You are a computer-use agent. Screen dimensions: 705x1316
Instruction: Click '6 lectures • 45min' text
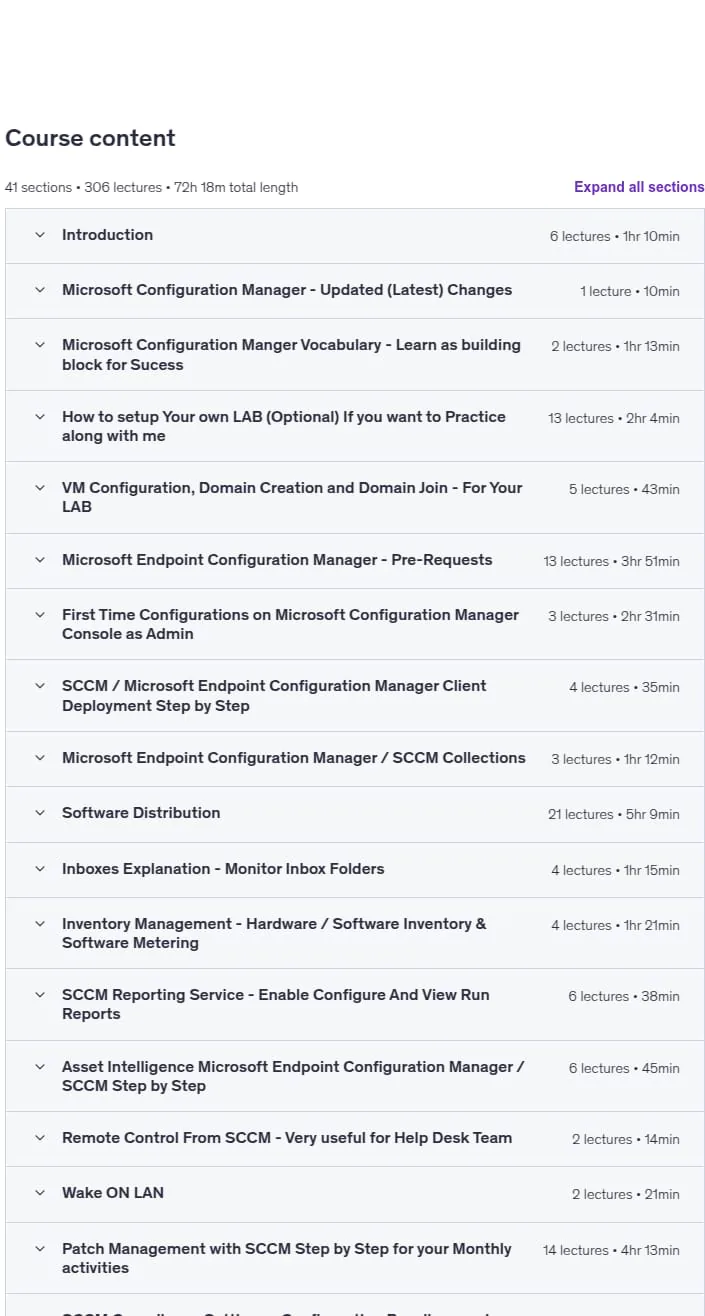[x=624, y=1068]
